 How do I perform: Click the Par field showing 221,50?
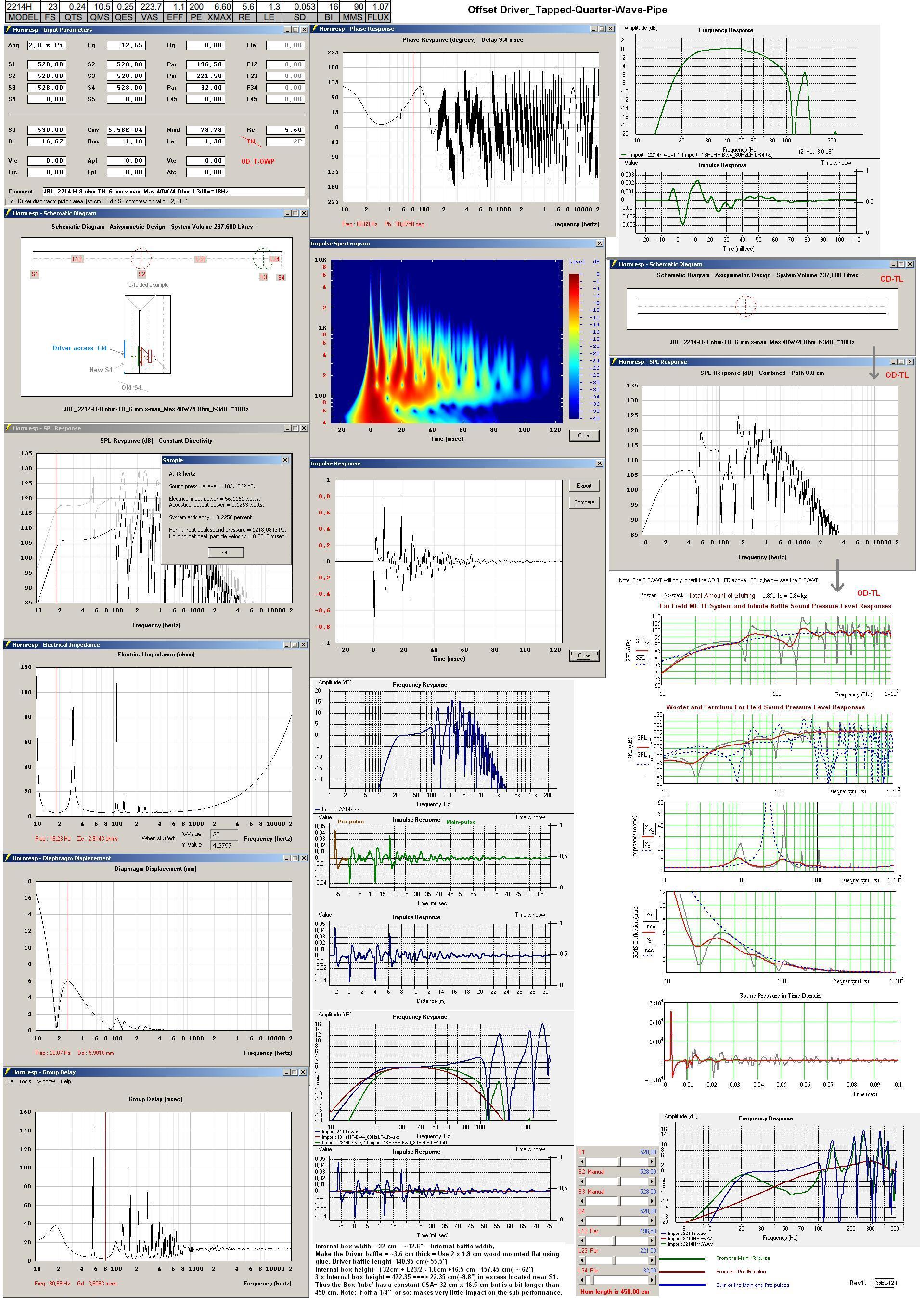tap(205, 76)
